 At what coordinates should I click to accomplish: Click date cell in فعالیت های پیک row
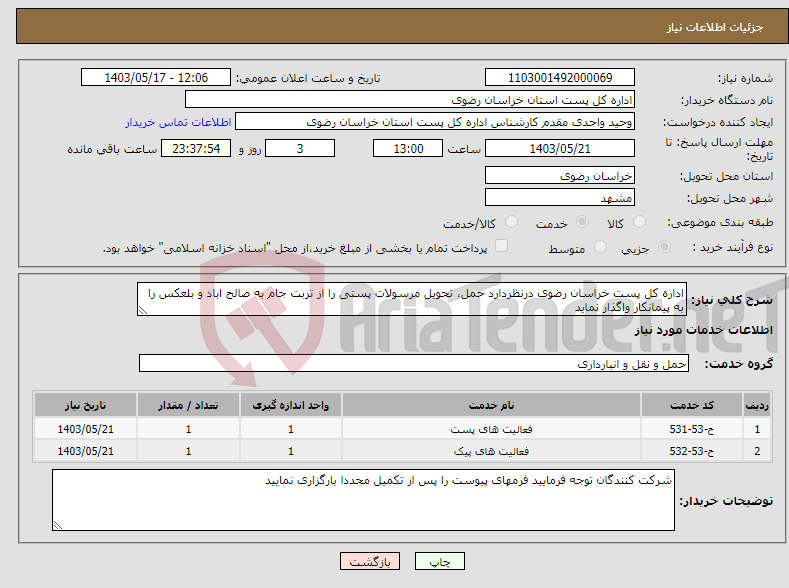pos(86,451)
